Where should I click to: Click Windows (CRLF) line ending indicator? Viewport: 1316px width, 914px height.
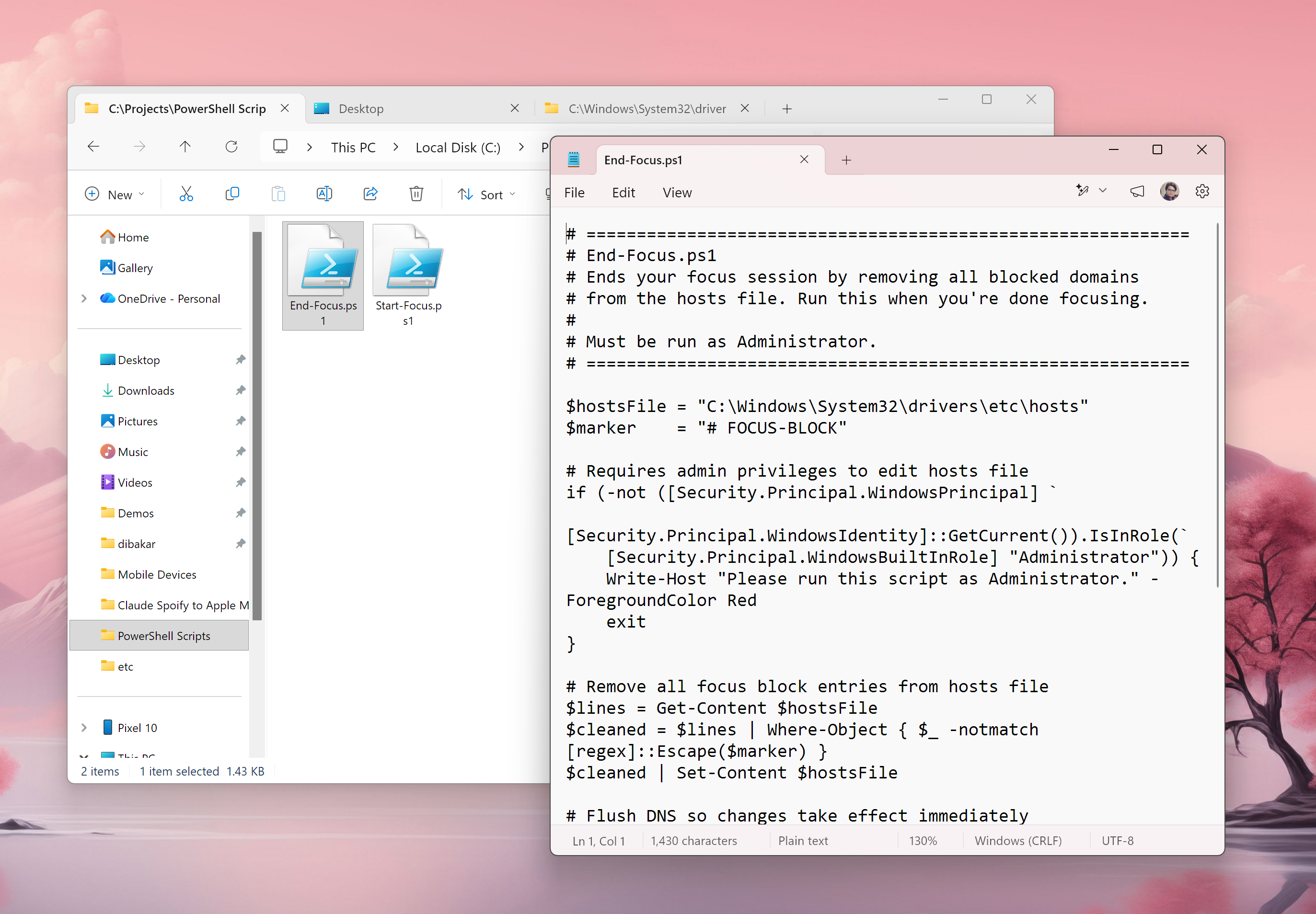click(1018, 841)
